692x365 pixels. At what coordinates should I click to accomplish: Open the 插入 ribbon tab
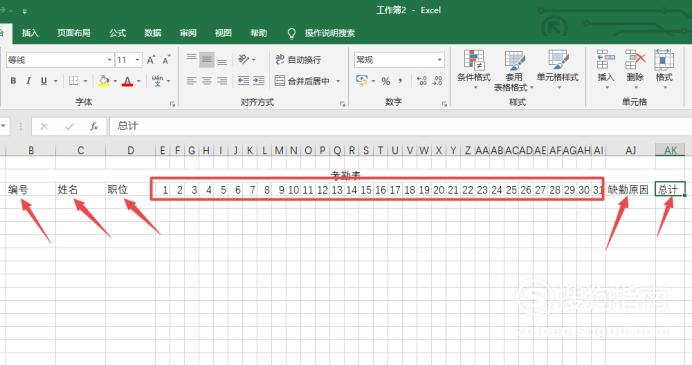[30, 33]
